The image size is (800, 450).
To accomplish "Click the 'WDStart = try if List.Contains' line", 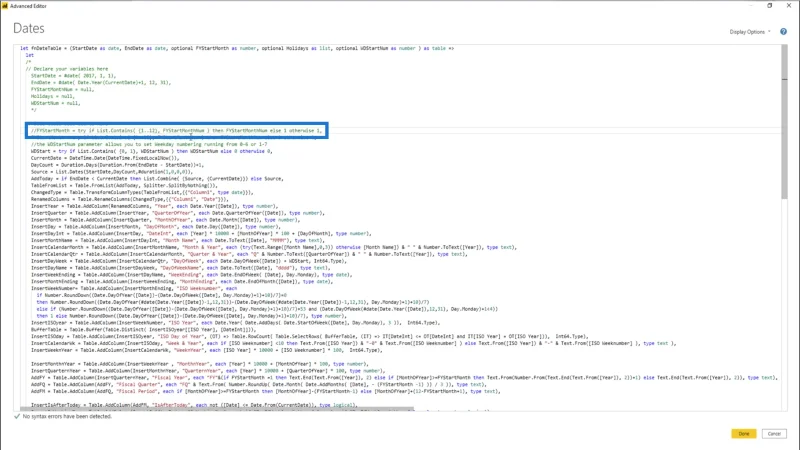I will 152,151.
